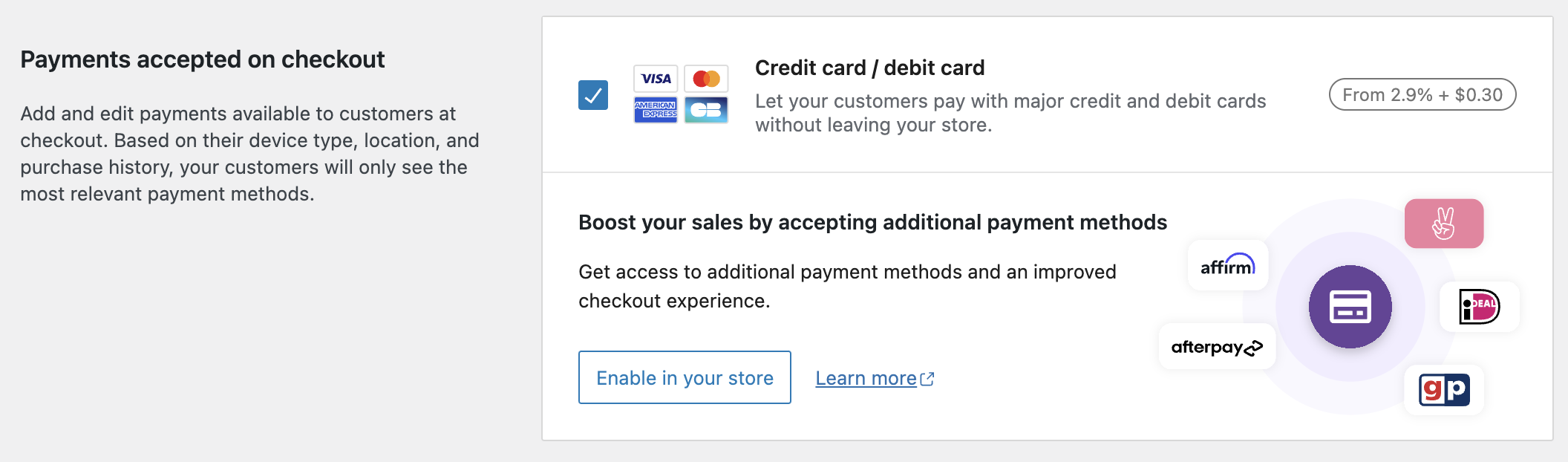The height and width of the screenshot is (462, 1568).
Task: Click the Payments accepted on checkout heading
Action: pyautogui.click(x=203, y=59)
